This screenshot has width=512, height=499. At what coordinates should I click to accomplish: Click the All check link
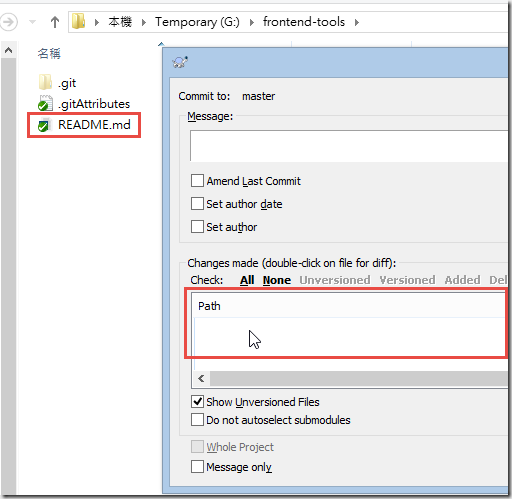(247, 280)
